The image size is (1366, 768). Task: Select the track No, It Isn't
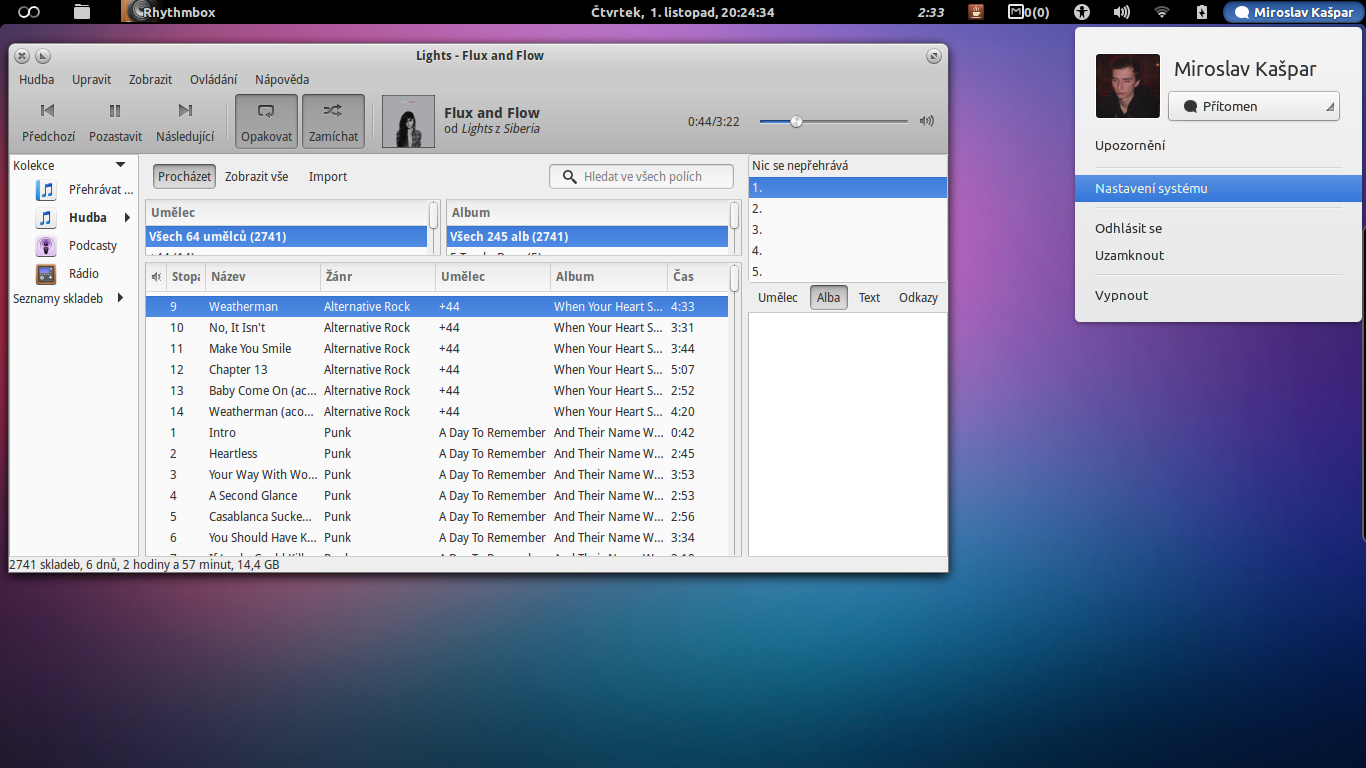coord(437,328)
